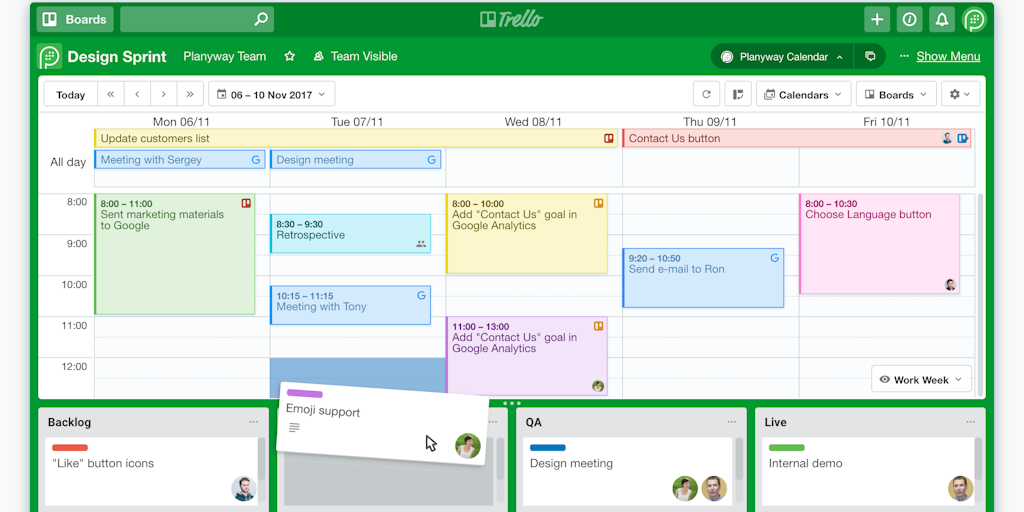Jump back with double-left arrows
This screenshot has height=512, width=1024.
click(x=110, y=95)
